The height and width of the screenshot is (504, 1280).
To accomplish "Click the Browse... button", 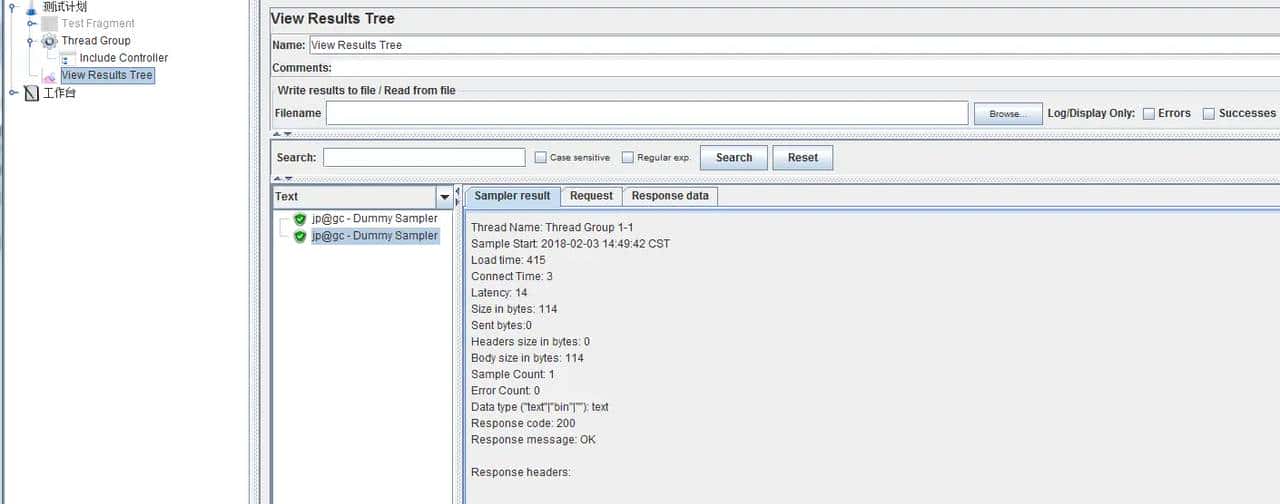I will coord(1008,114).
